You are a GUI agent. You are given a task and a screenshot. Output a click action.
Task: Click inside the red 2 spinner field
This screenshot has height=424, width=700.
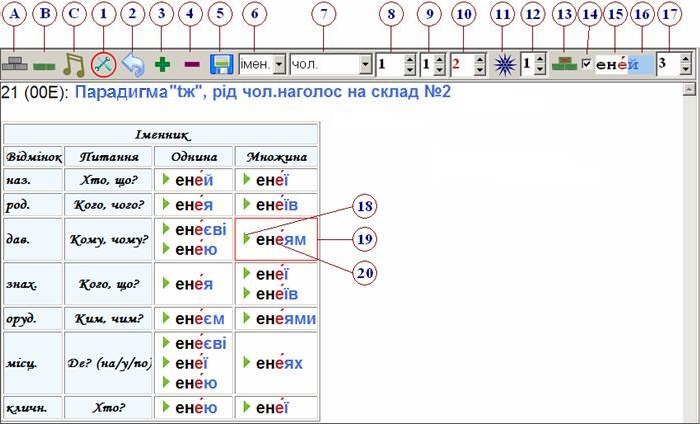(462, 65)
